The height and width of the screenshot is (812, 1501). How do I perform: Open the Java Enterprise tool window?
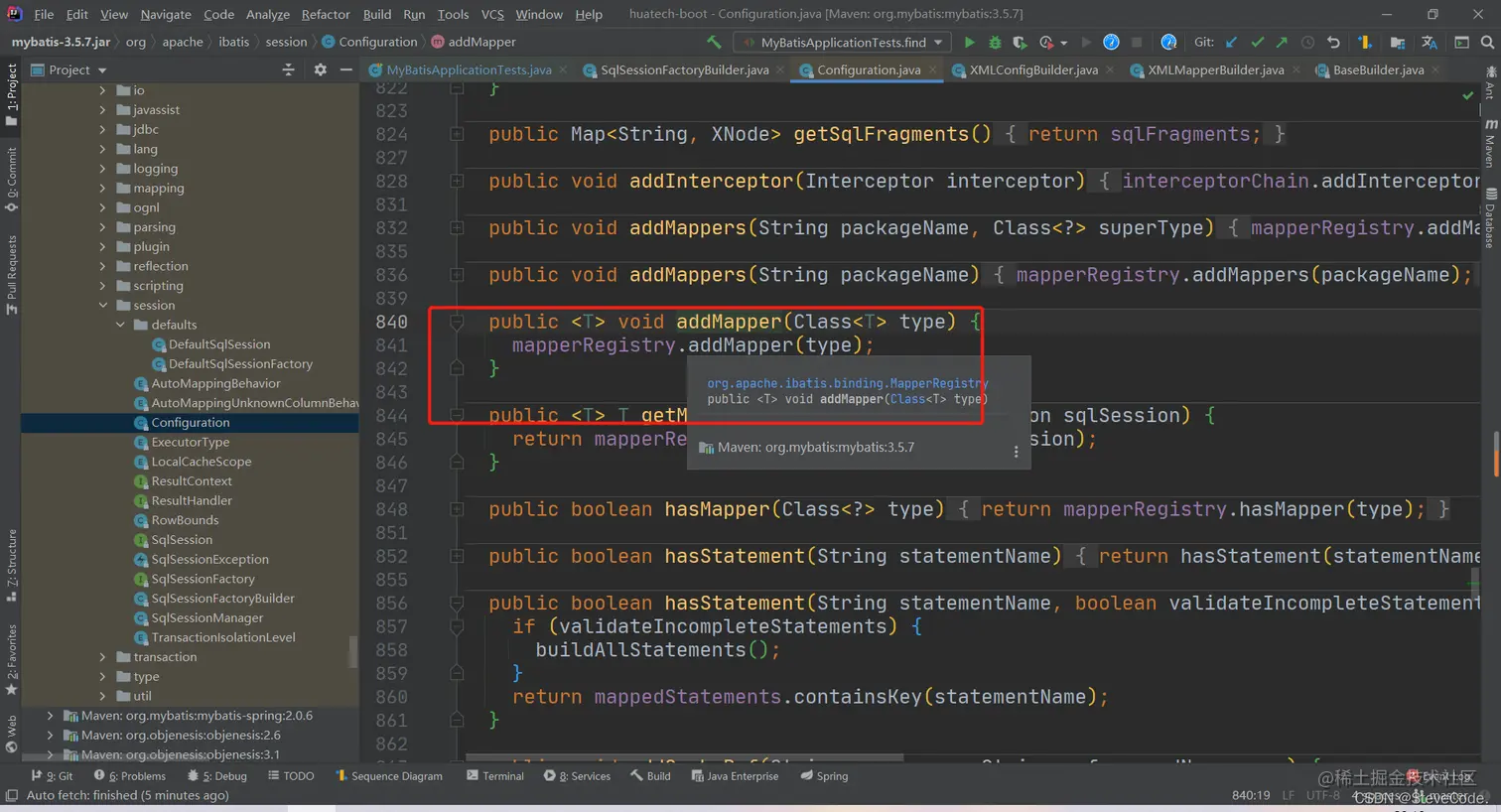click(735, 776)
